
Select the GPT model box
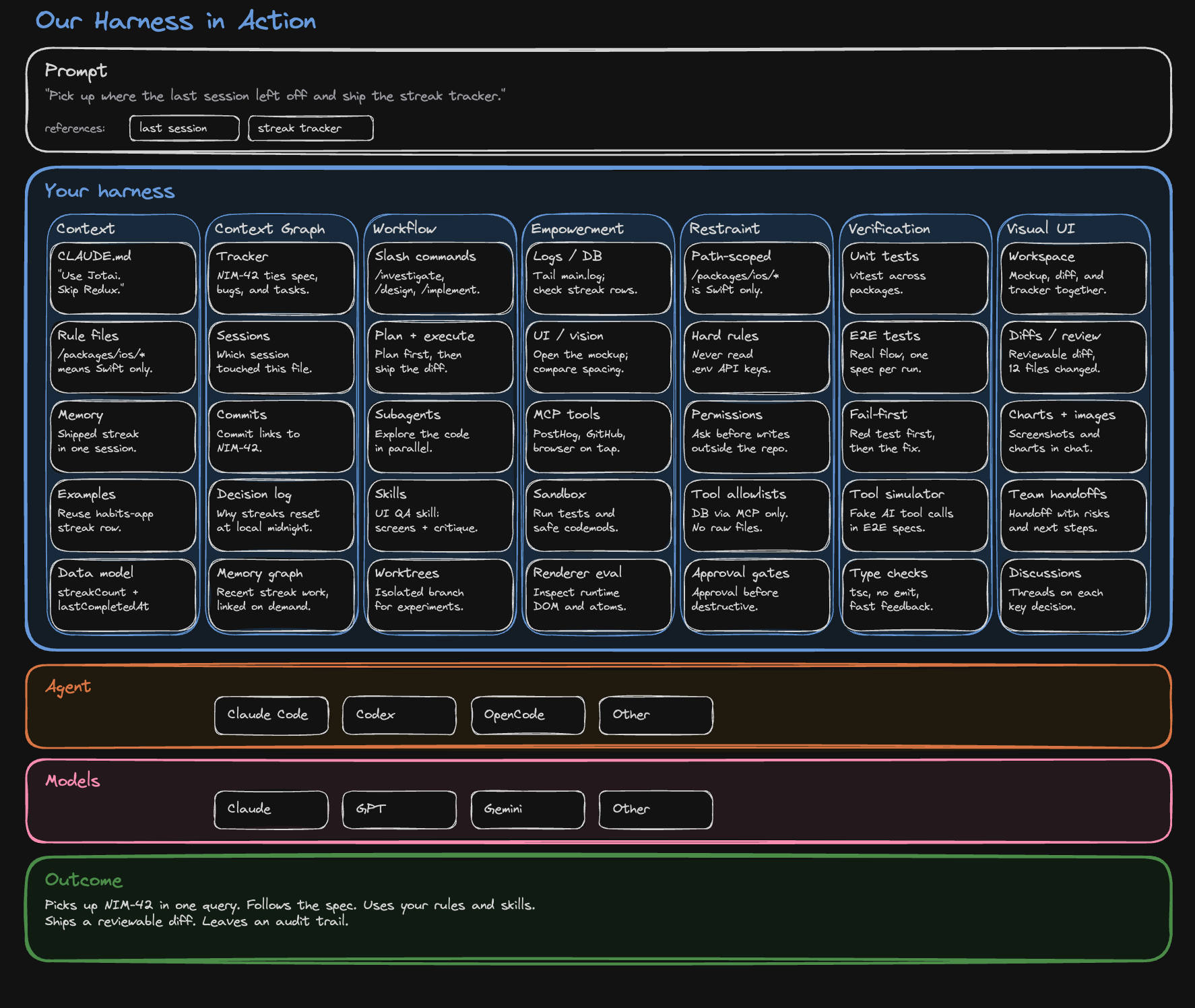coord(399,809)
